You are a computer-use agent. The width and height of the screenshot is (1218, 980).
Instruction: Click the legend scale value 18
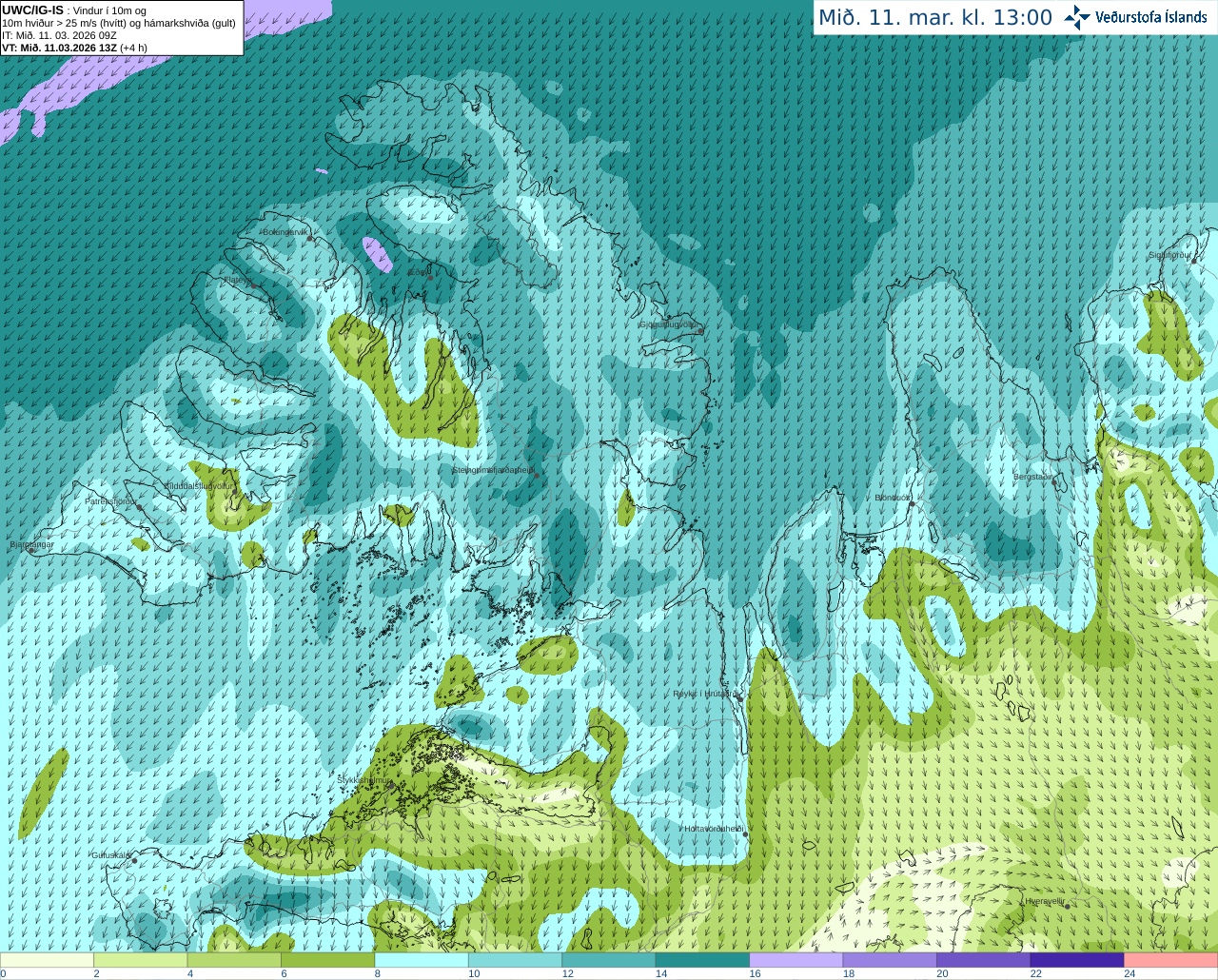849,973
